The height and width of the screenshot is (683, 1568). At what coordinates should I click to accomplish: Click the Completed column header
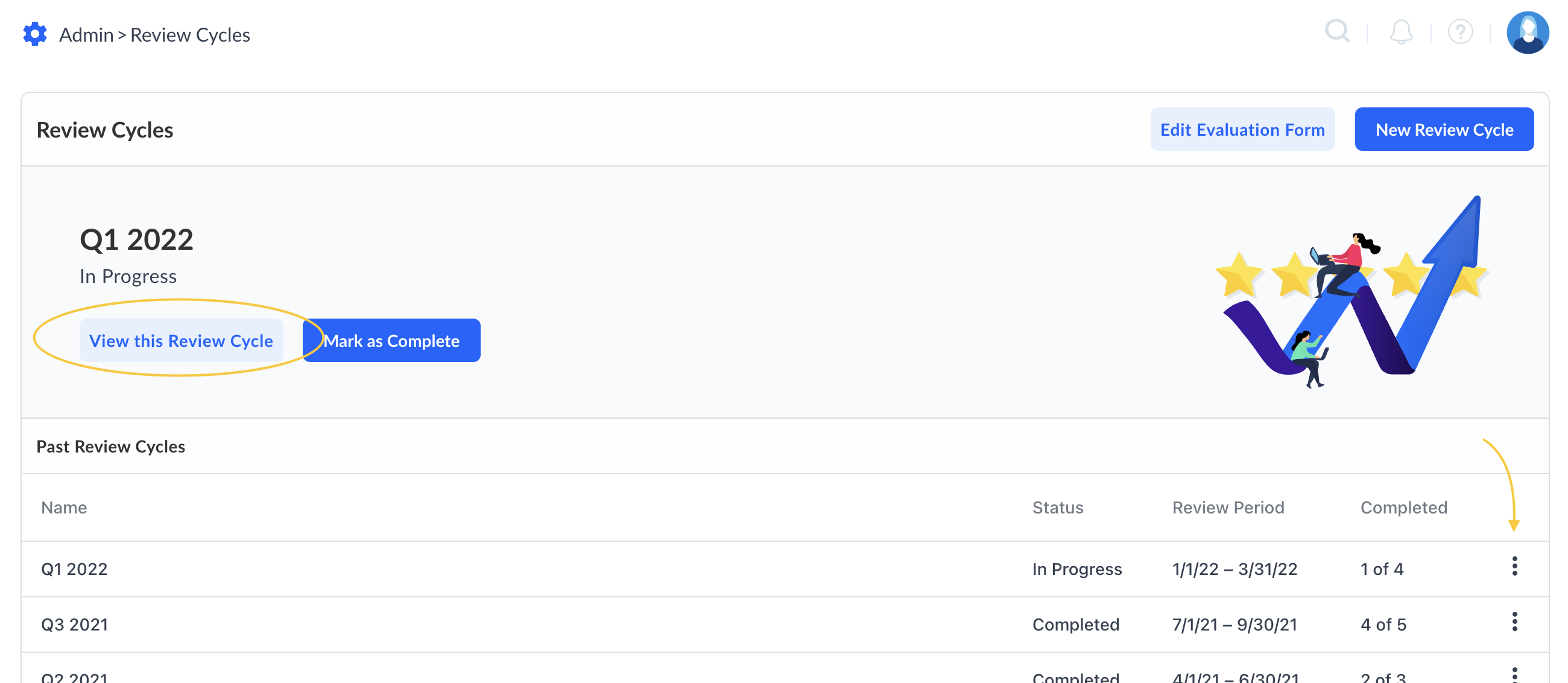[x=1403, y=507]
